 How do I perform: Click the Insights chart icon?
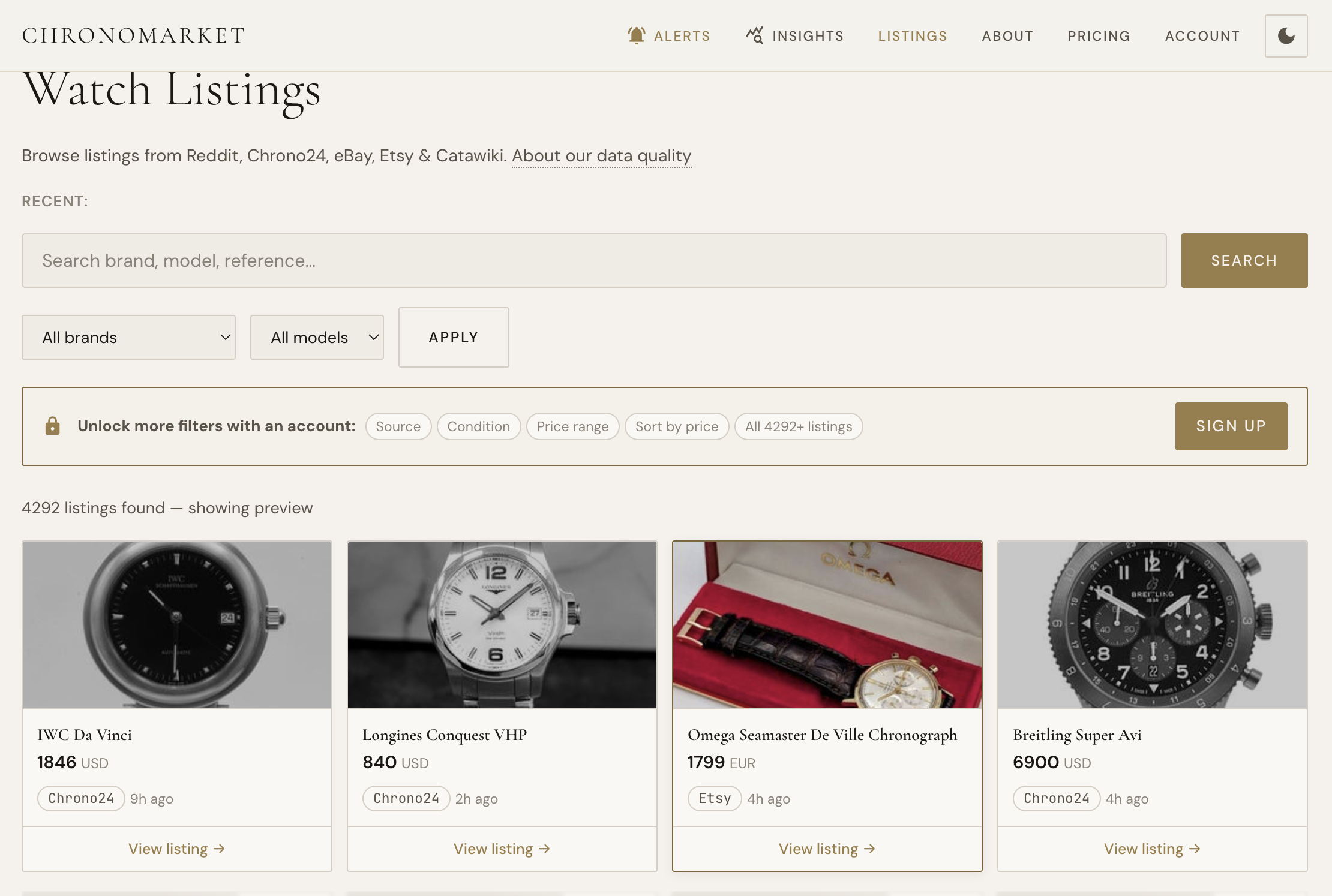(x=754, y=35)
